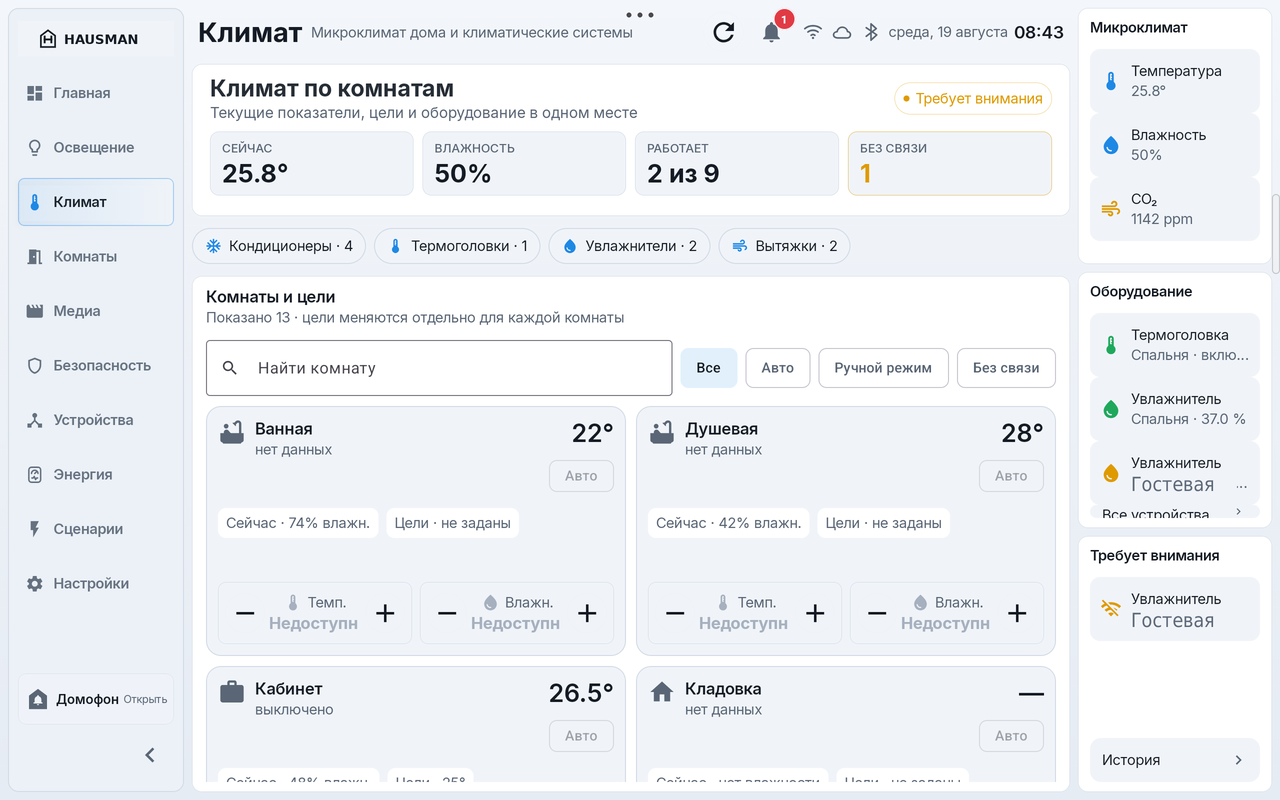
Task: Click the CO₂ wind icon
Action: coord(1110,209)
